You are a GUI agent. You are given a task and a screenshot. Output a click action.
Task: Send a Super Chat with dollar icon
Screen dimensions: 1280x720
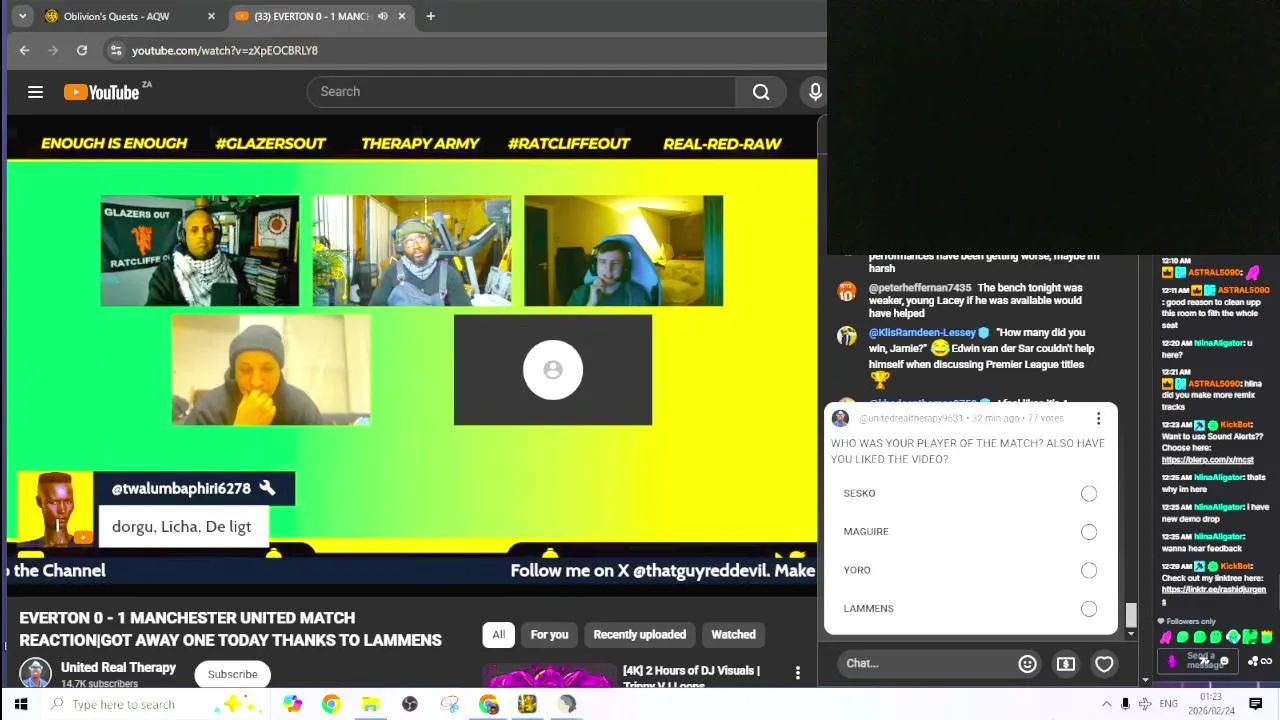[1066, 663]
